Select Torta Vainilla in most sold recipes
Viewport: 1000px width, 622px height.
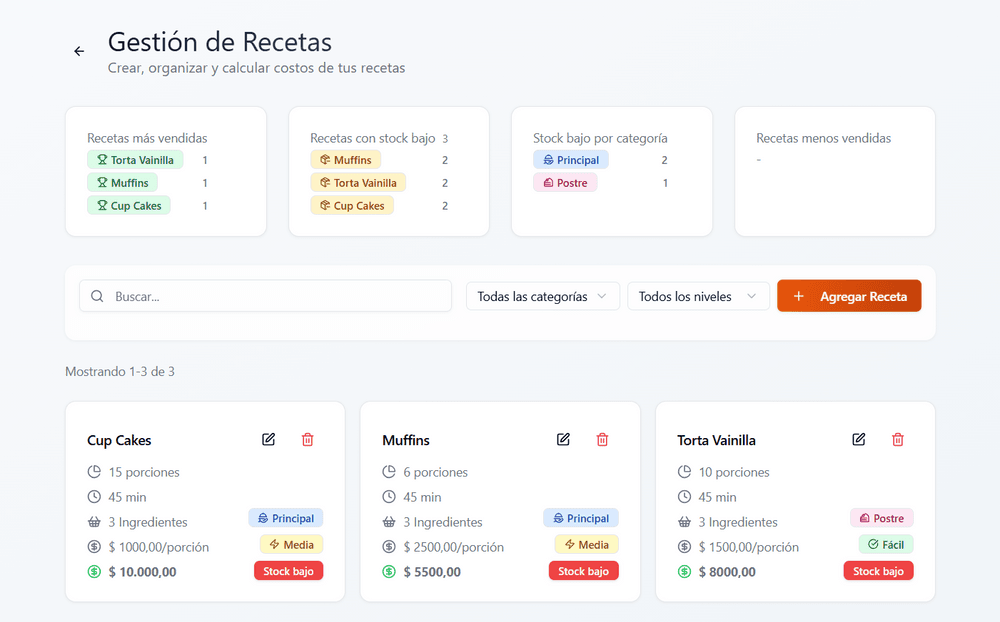coord(135,160)
